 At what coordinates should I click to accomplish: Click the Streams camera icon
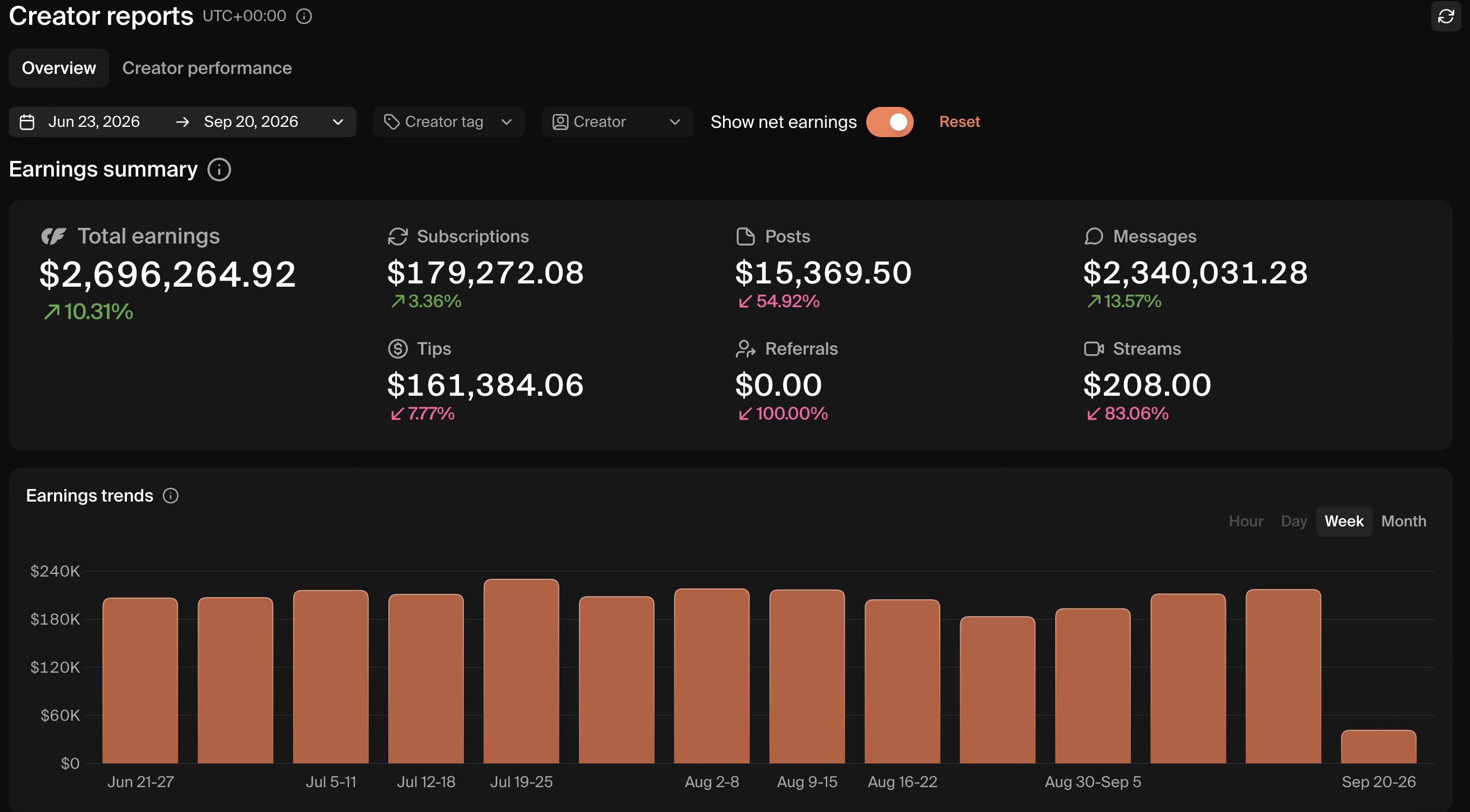pos(1094,349)
